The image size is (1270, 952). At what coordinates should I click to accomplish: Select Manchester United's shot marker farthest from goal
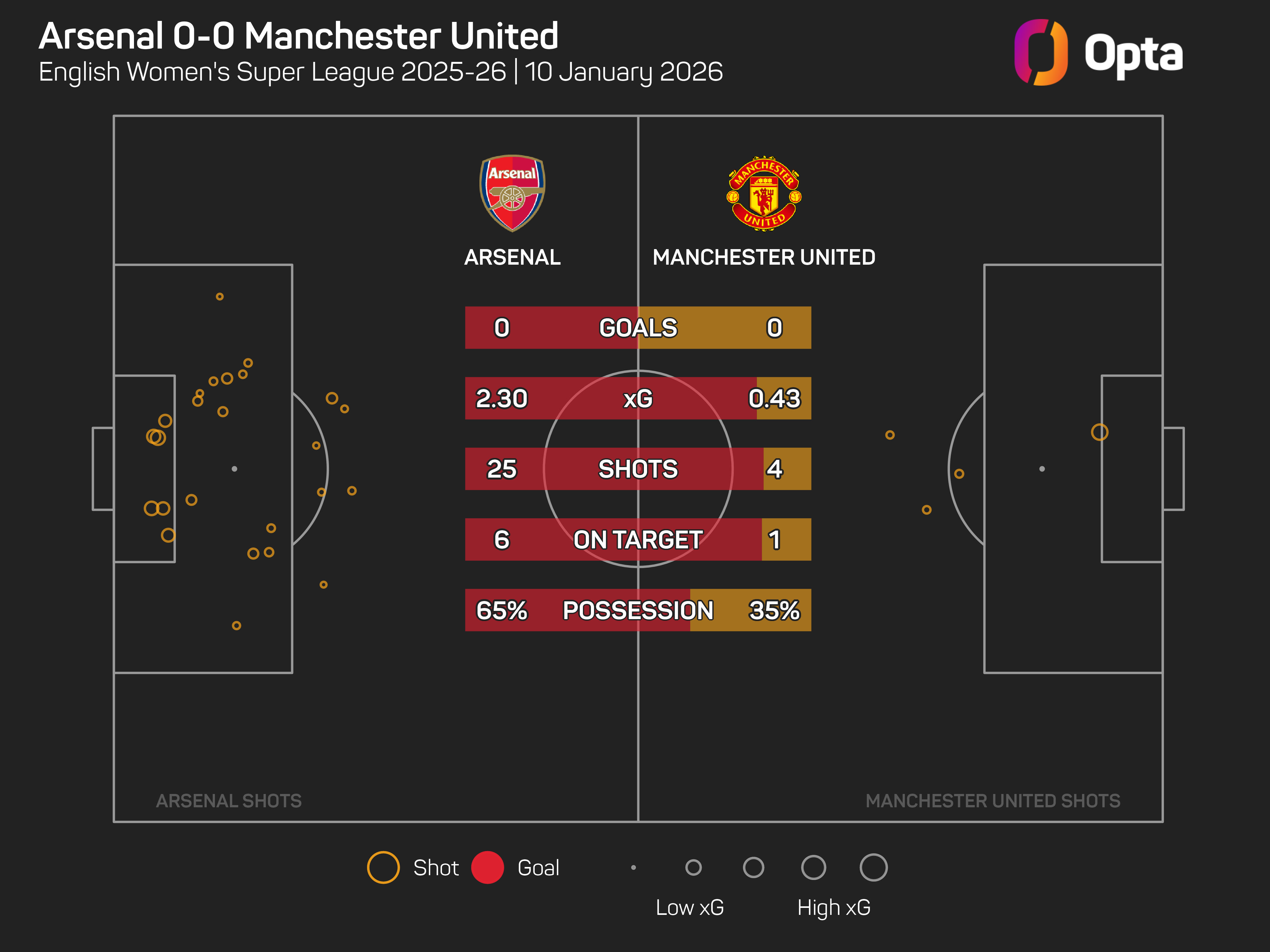(x=889, y=435)
